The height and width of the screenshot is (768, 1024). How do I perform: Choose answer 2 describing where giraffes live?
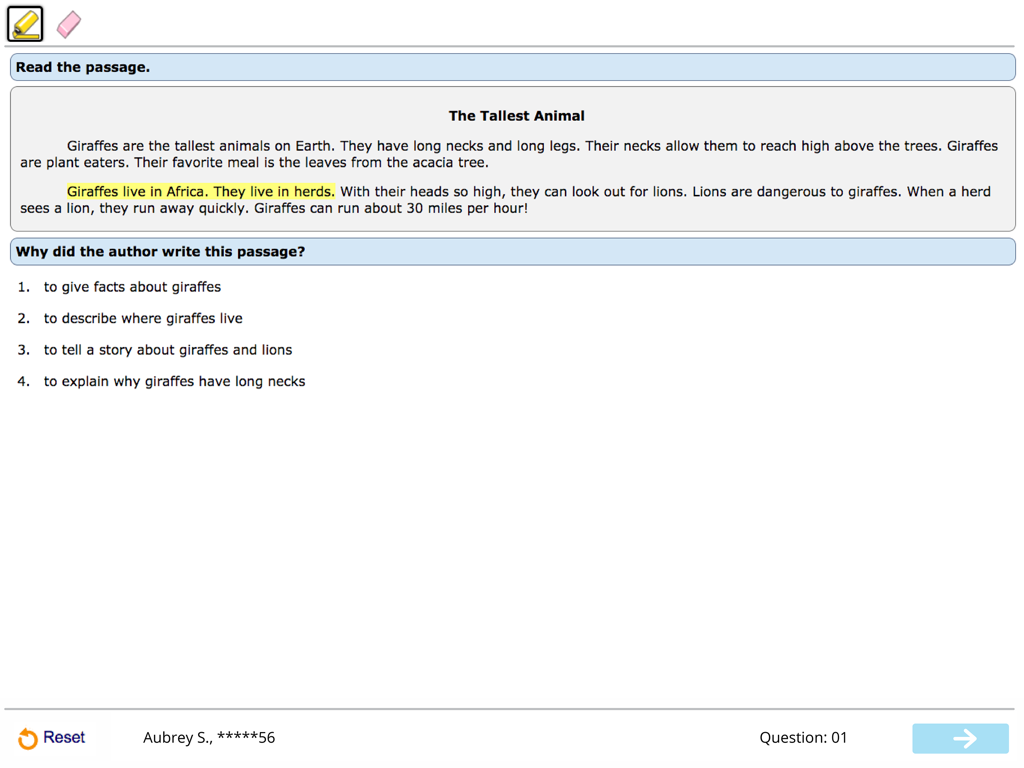click(143, 318)
